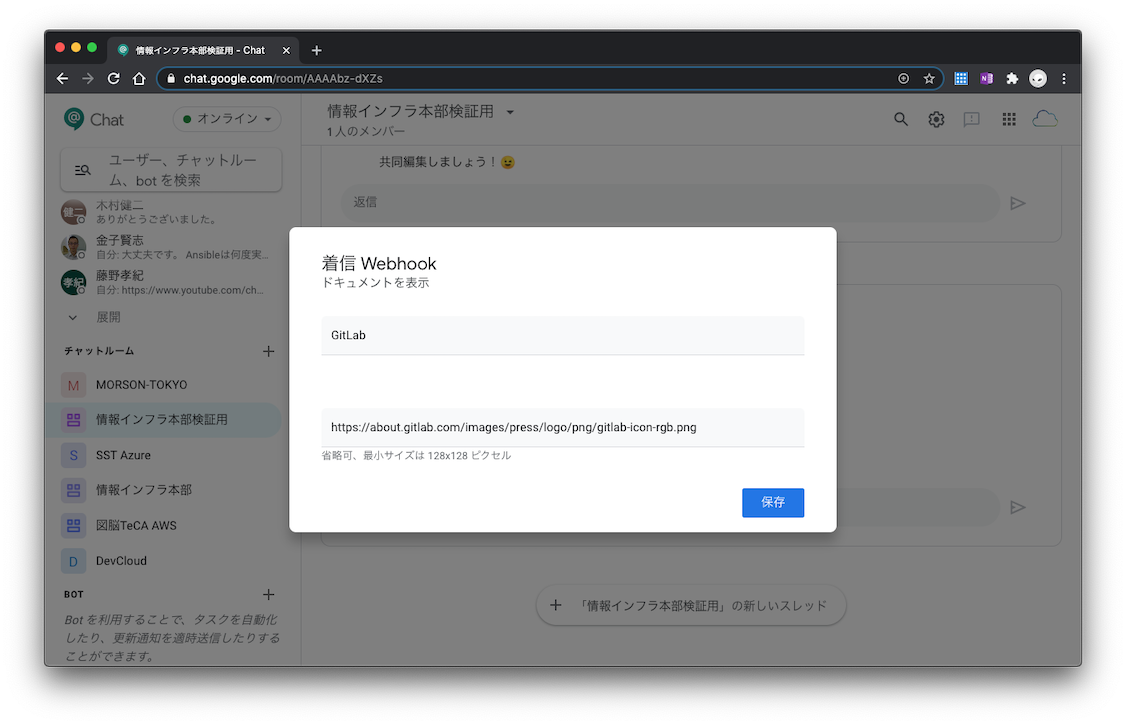Click the Save (保存) button
Image resolution: width=1126 pixels, height=725 pixels.
point(772,502)
